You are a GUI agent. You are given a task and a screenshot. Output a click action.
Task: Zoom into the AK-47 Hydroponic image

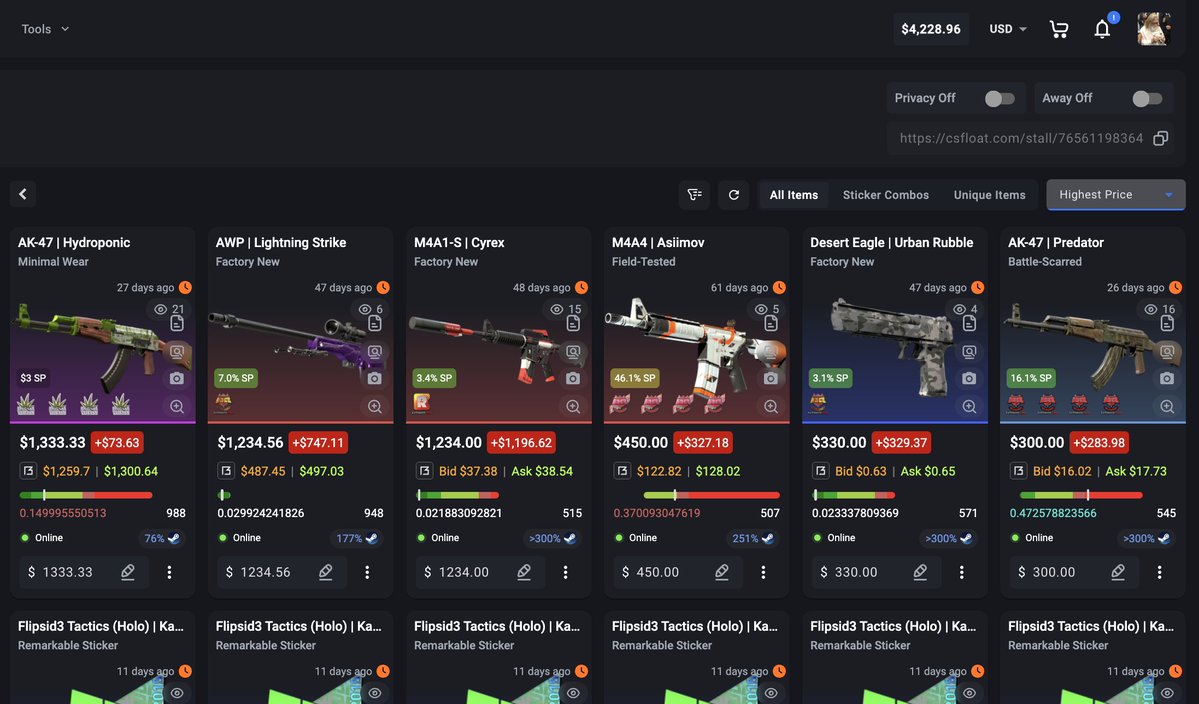(x=177, y=407)
